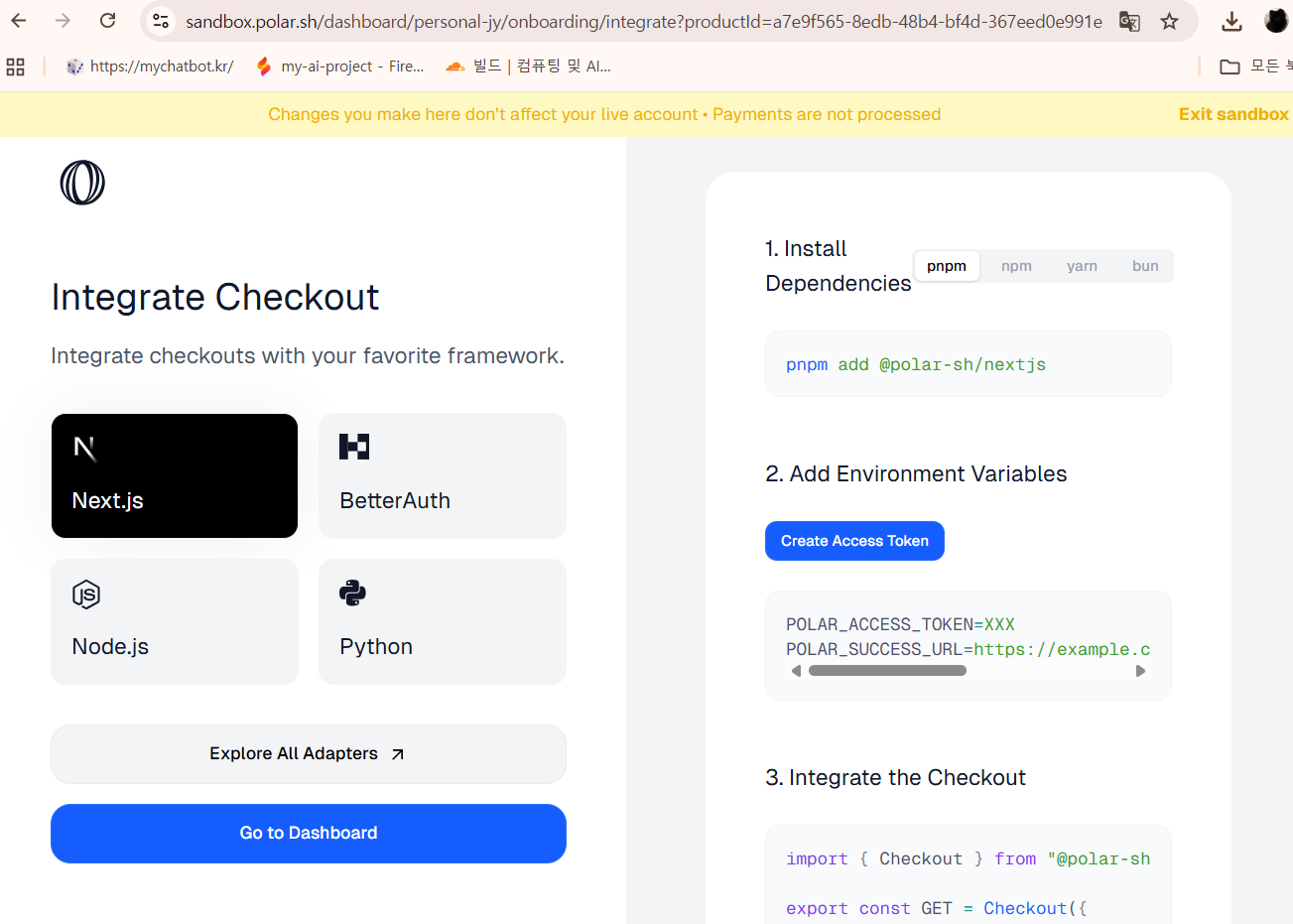Click the Exit sandbox link
The height and width of the screenshot is (924, 1293).
1233,114
